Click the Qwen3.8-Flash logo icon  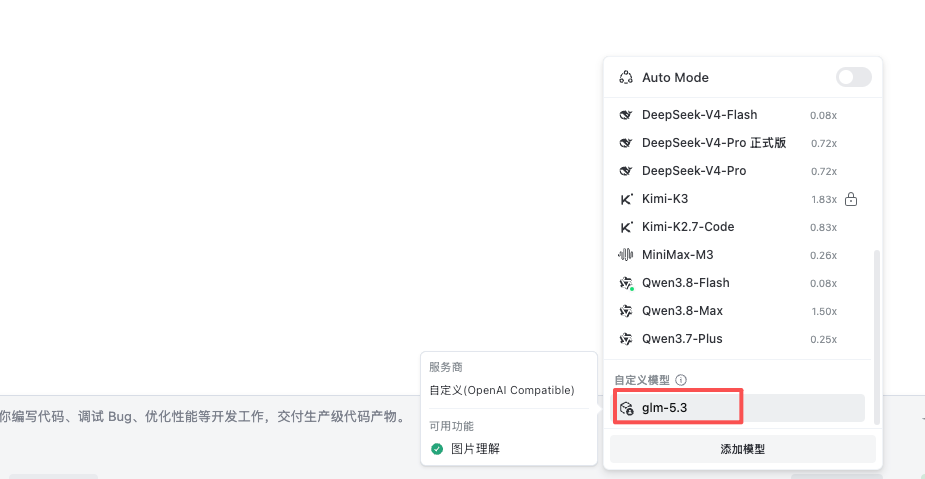tap(625, 283)
